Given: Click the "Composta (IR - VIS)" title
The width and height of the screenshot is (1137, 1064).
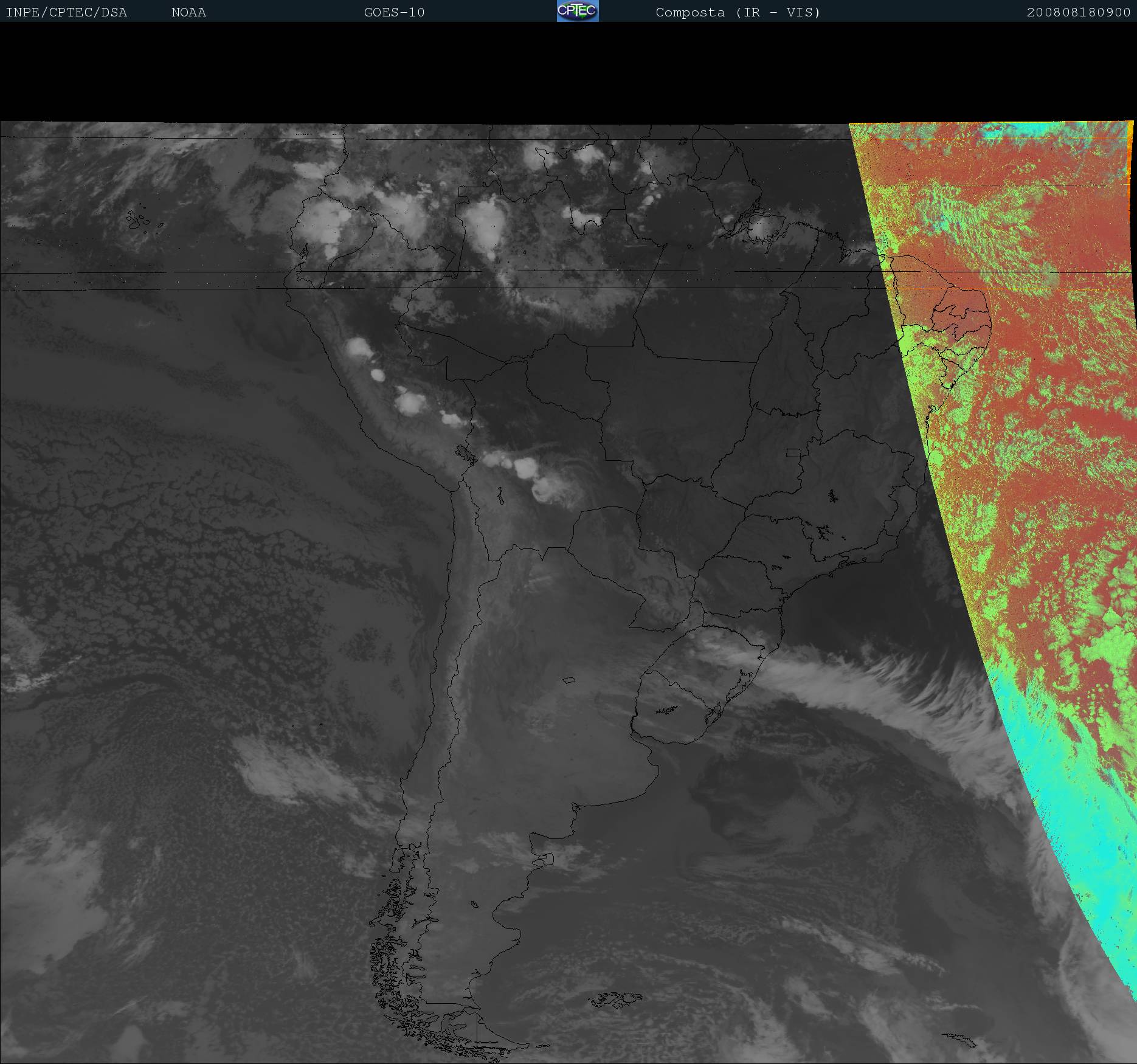Looking at the screenshot, I should pyautogui.click(x=738, y=13).
